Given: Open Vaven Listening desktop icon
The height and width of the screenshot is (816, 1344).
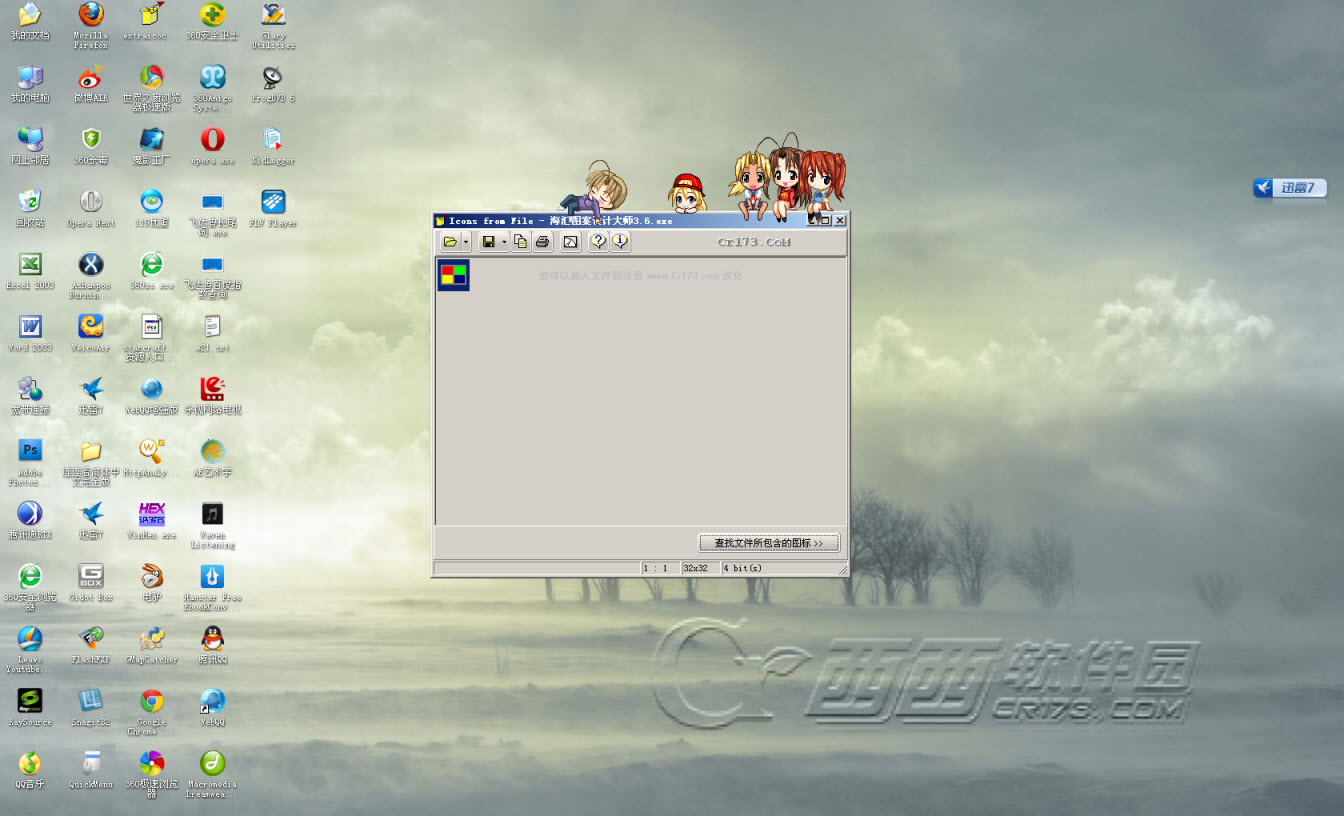Looking at the screenshot, I should point(212,525).
